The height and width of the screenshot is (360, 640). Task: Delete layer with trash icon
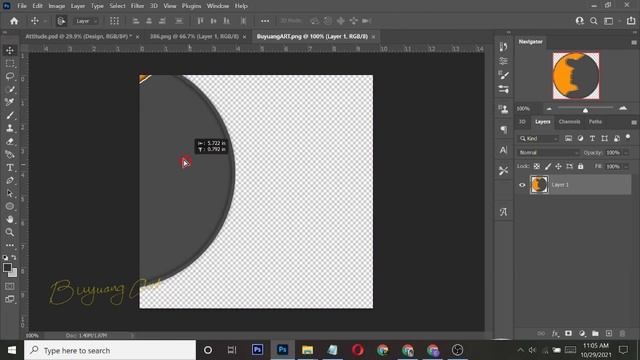pyautogui.click(x=622, y=333)
